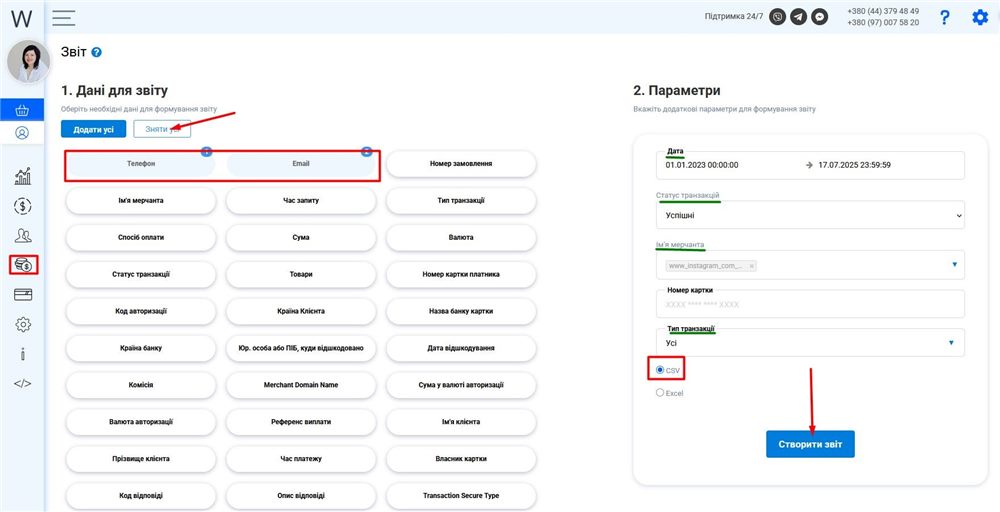
Task: Open Viber support chat icon
Action: point(777,17)
